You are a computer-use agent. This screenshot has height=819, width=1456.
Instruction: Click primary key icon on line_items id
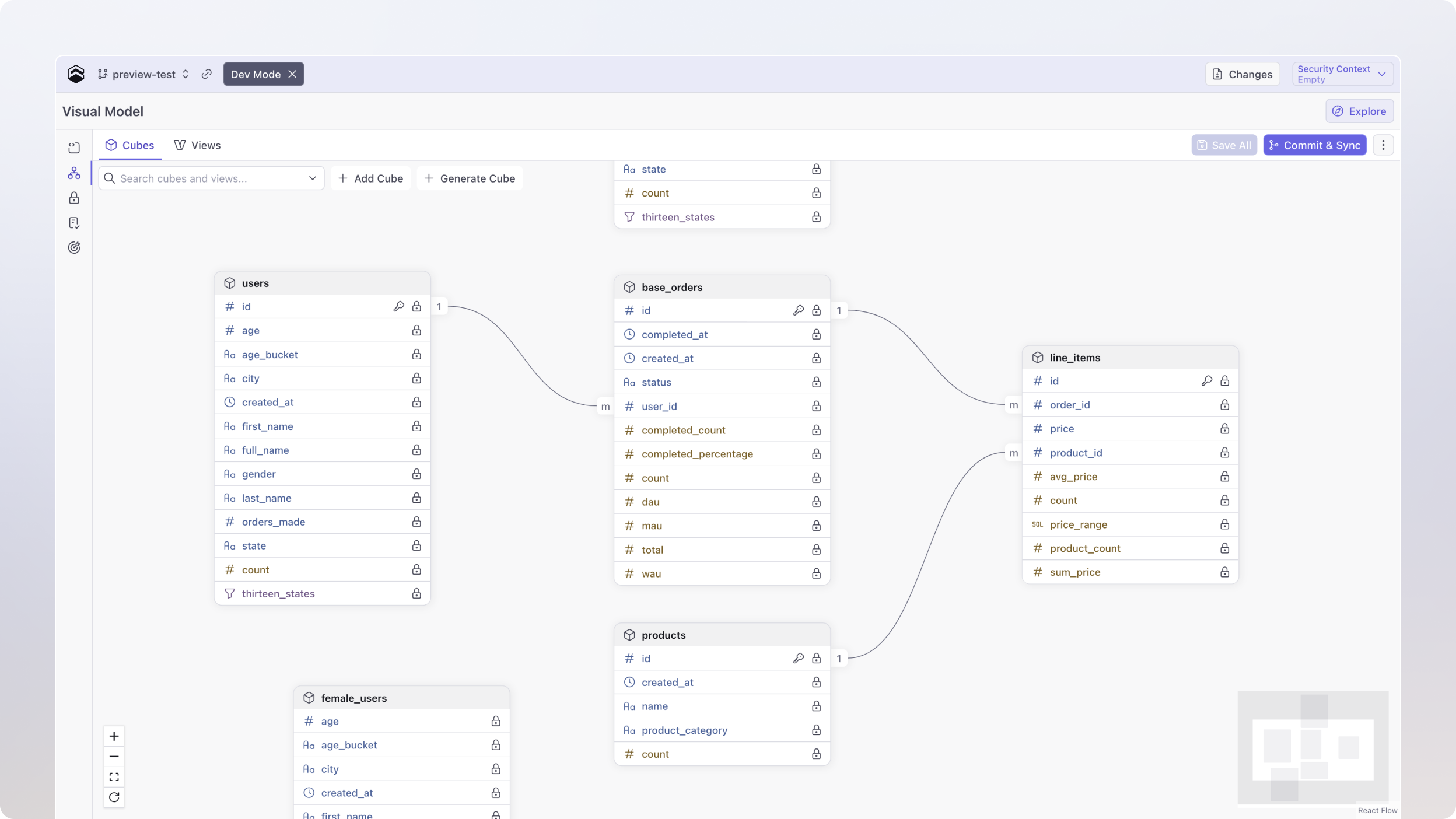click(x=1207, y=381)
